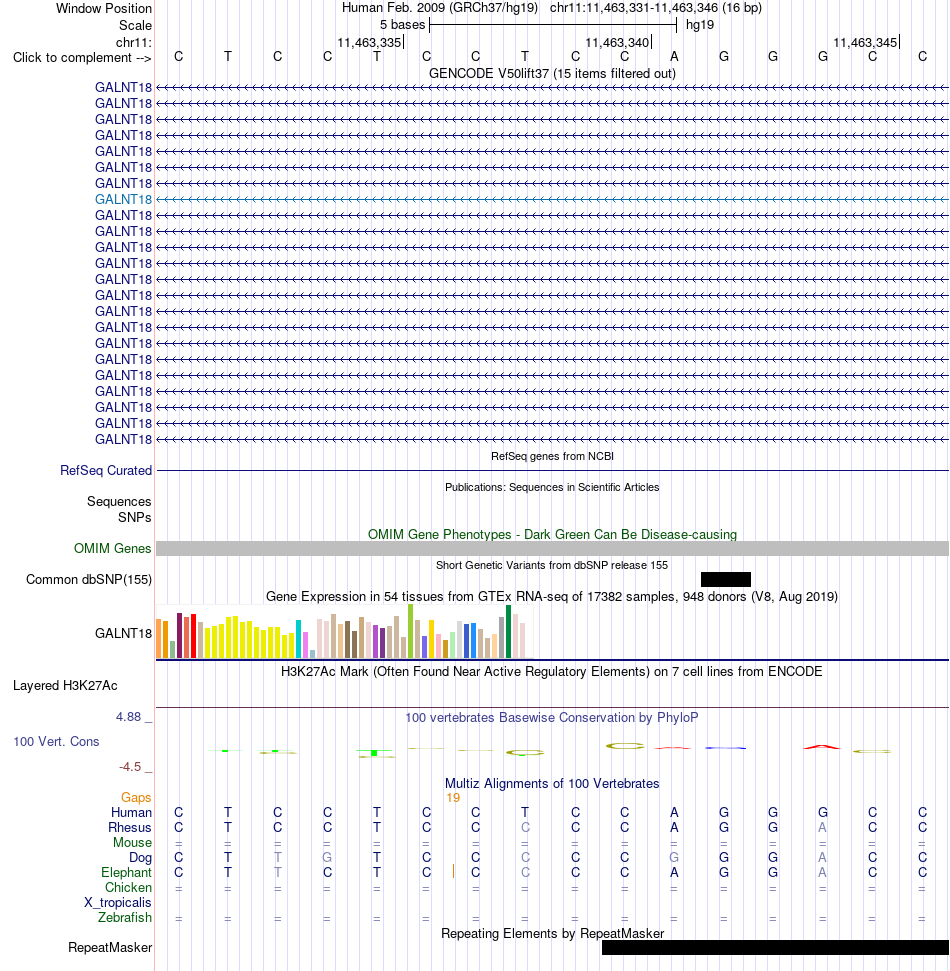The image size is (950, 971).
Task: Click the RepeatMasker track label
Action: click(x=110, y=948)
